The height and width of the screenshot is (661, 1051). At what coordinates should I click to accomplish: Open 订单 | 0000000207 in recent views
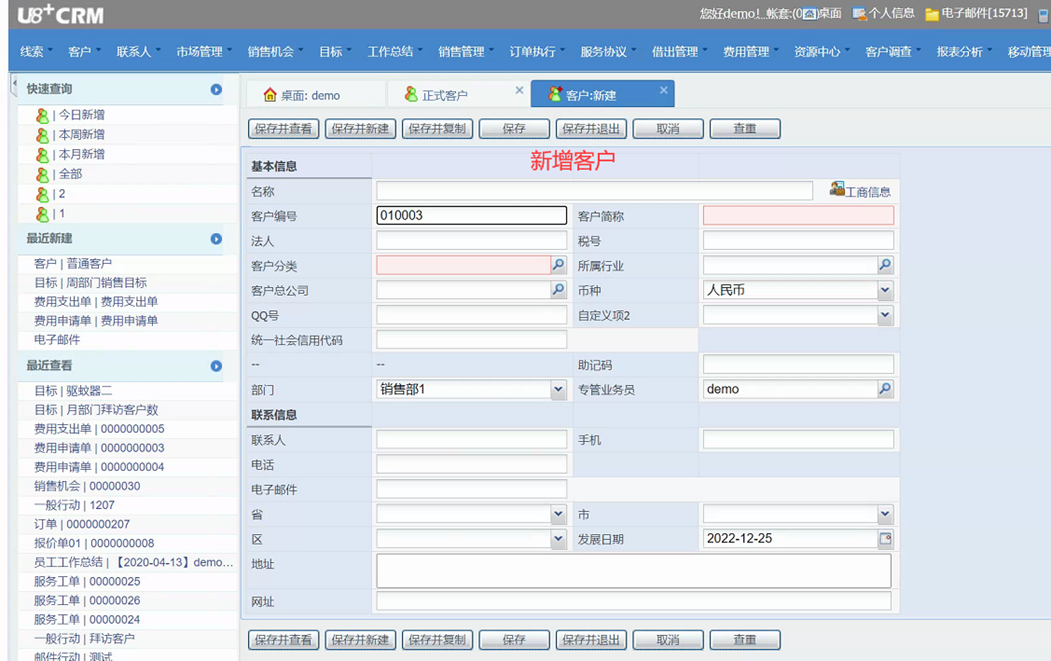(82, 524)
